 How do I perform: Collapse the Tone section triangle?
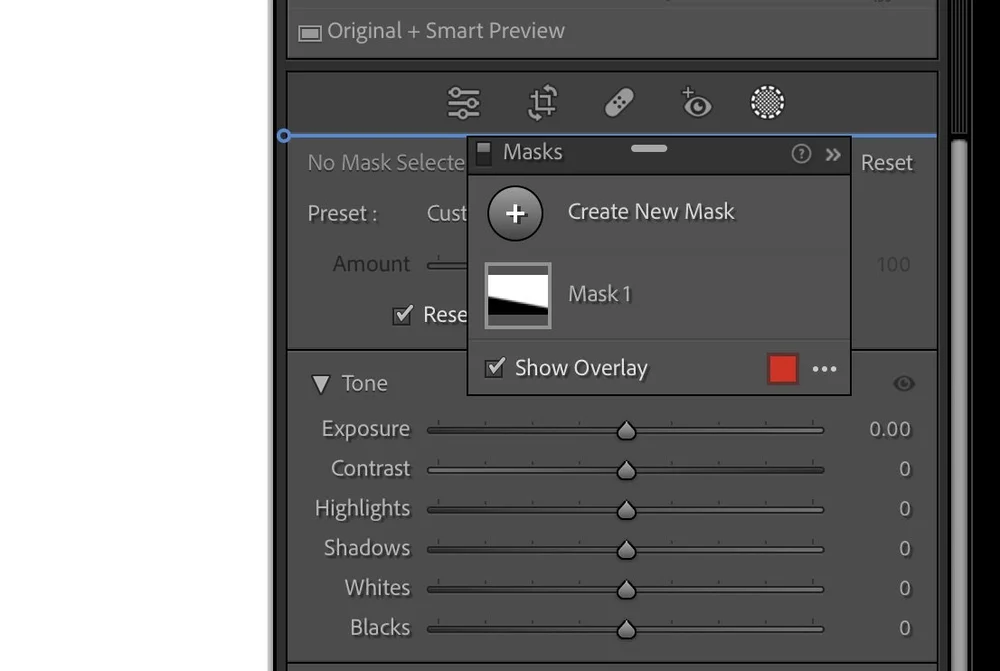click(x=321, y=384)
